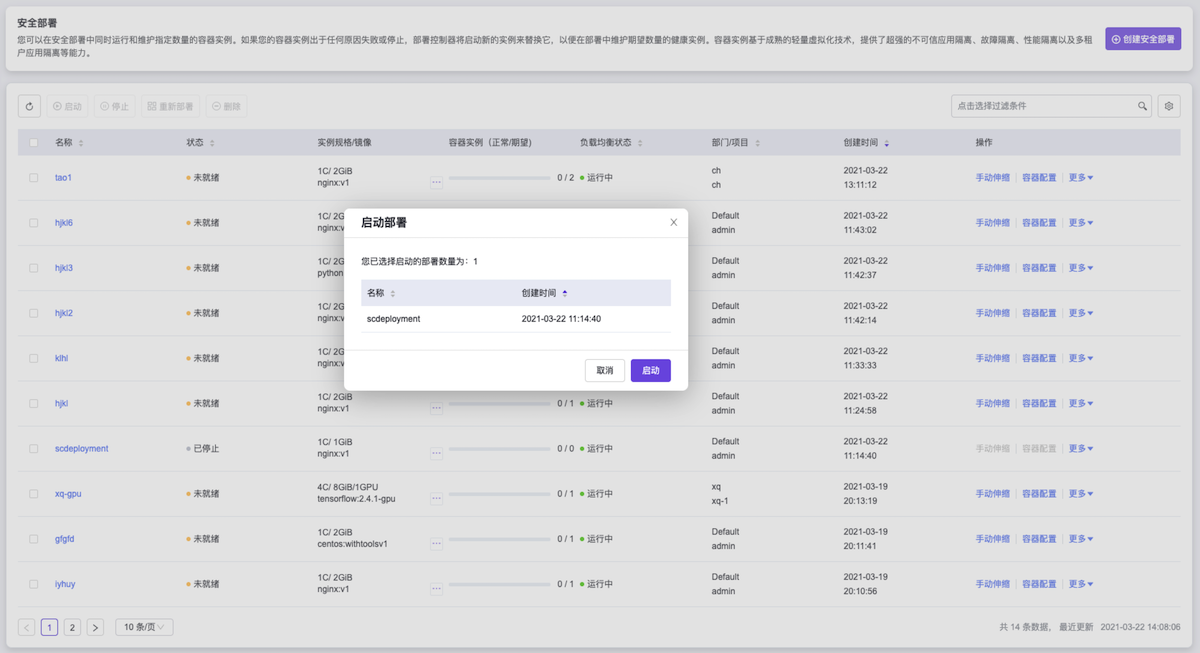This screenshot has width=1200, height=653.
Task: Tick the checkbox for hjkl3
Action: [x=33, y=268]
